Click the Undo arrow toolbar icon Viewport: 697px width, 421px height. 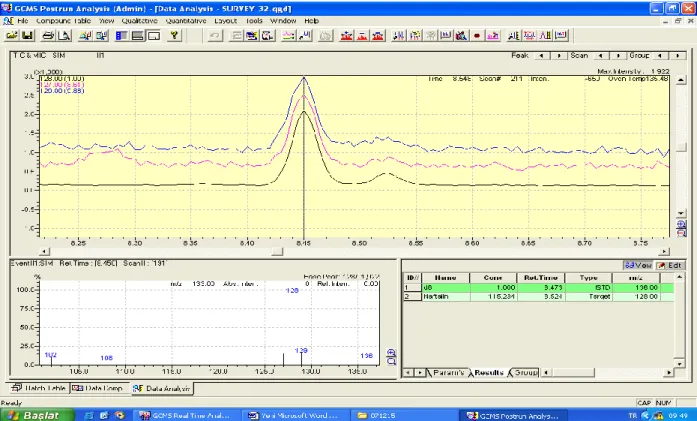[215, 36]
